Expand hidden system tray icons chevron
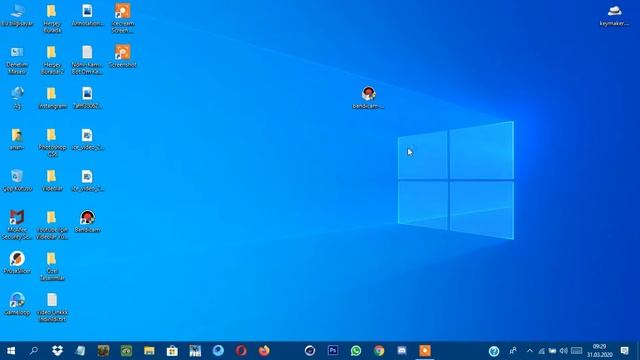640x360 pixels. click(x=529, y=351)
